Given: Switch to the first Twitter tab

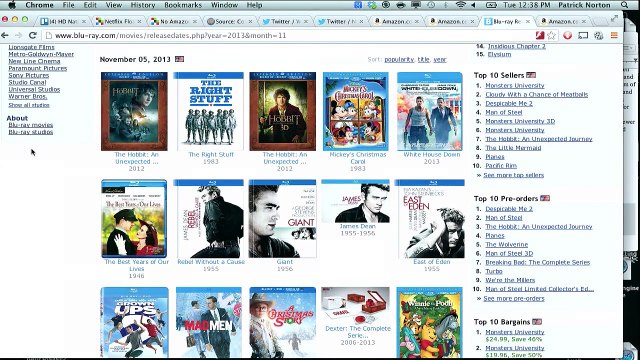Looking at the screenshot, I should tap(284, 21).
